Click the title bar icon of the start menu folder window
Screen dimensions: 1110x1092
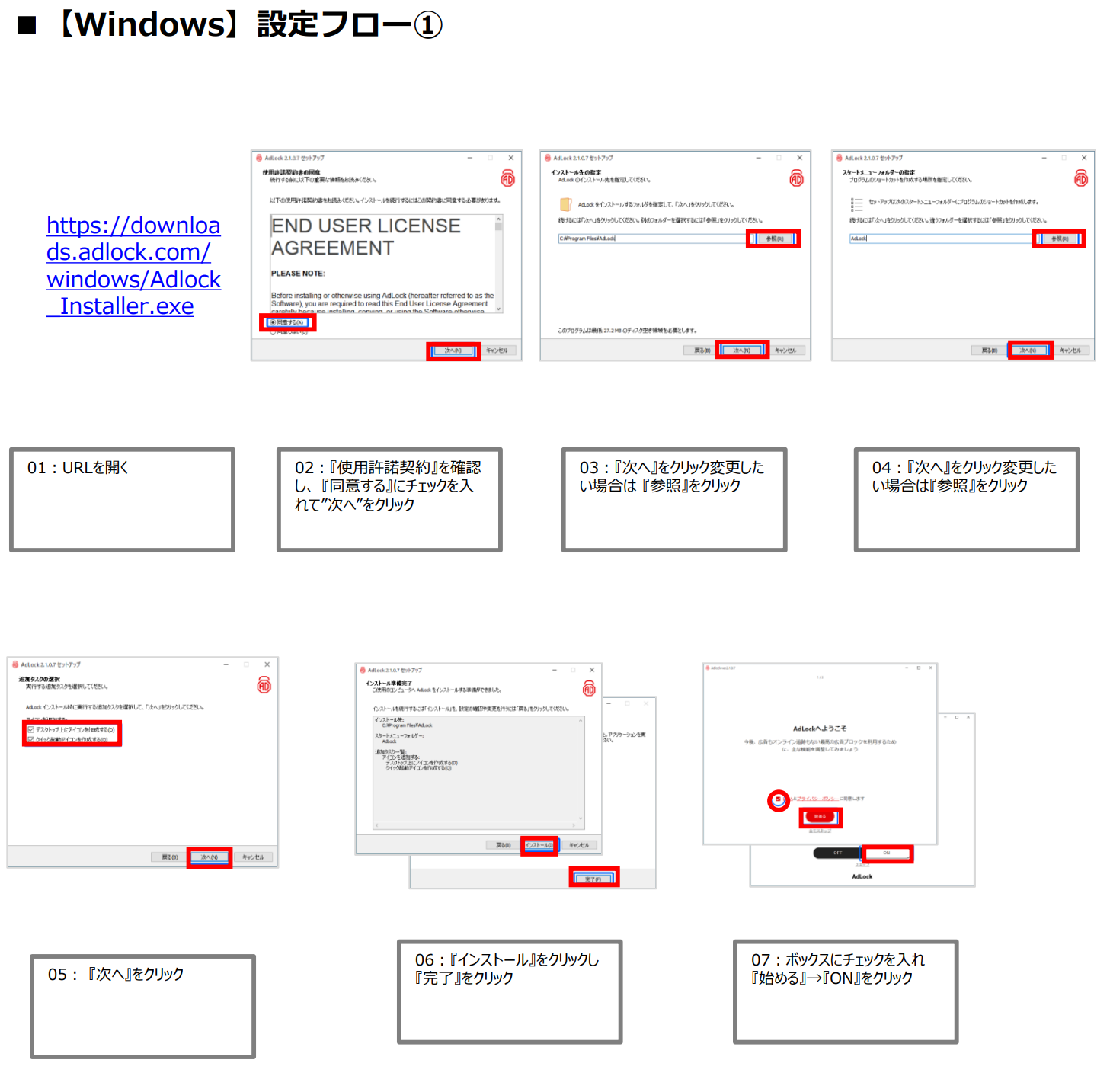pyautogui.click(x=840, y=158)
